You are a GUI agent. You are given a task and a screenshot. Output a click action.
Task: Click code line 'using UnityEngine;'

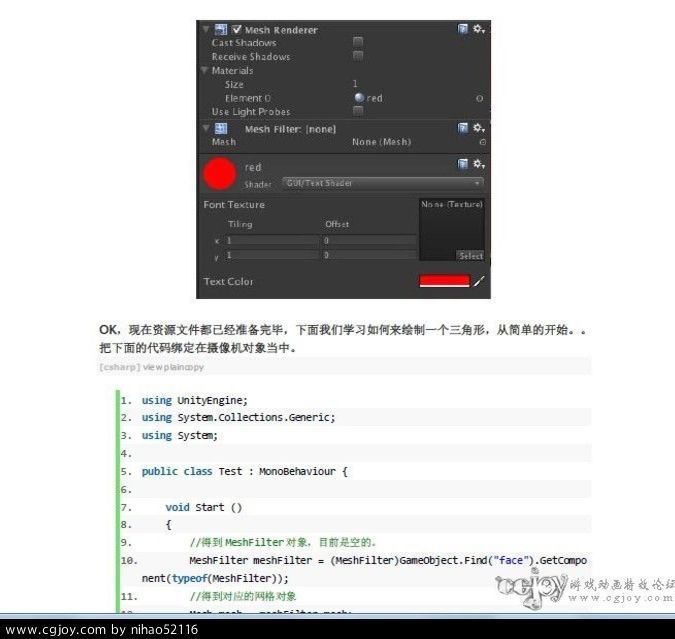tap(195, 400)
